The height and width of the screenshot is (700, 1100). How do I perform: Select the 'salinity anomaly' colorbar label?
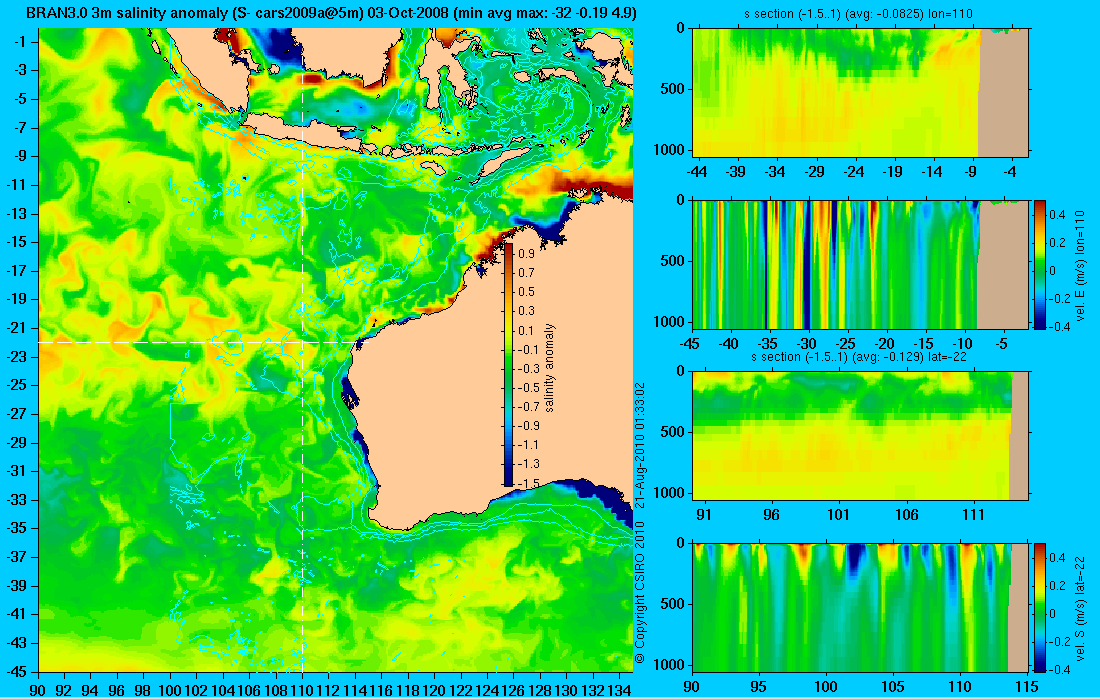coord(550,368)
